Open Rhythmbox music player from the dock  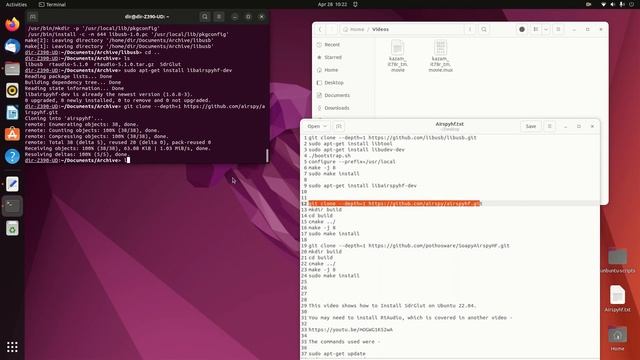(12, 90)
